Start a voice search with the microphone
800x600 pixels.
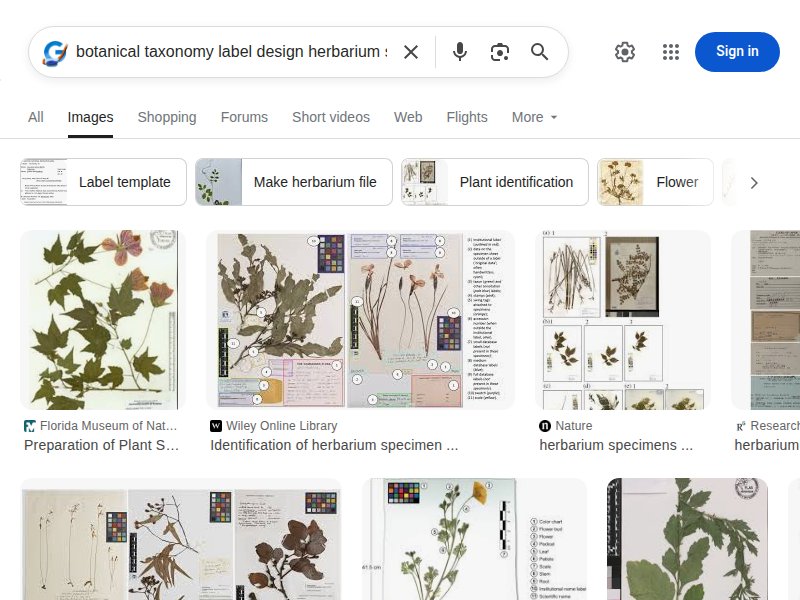tap(459, 51)
